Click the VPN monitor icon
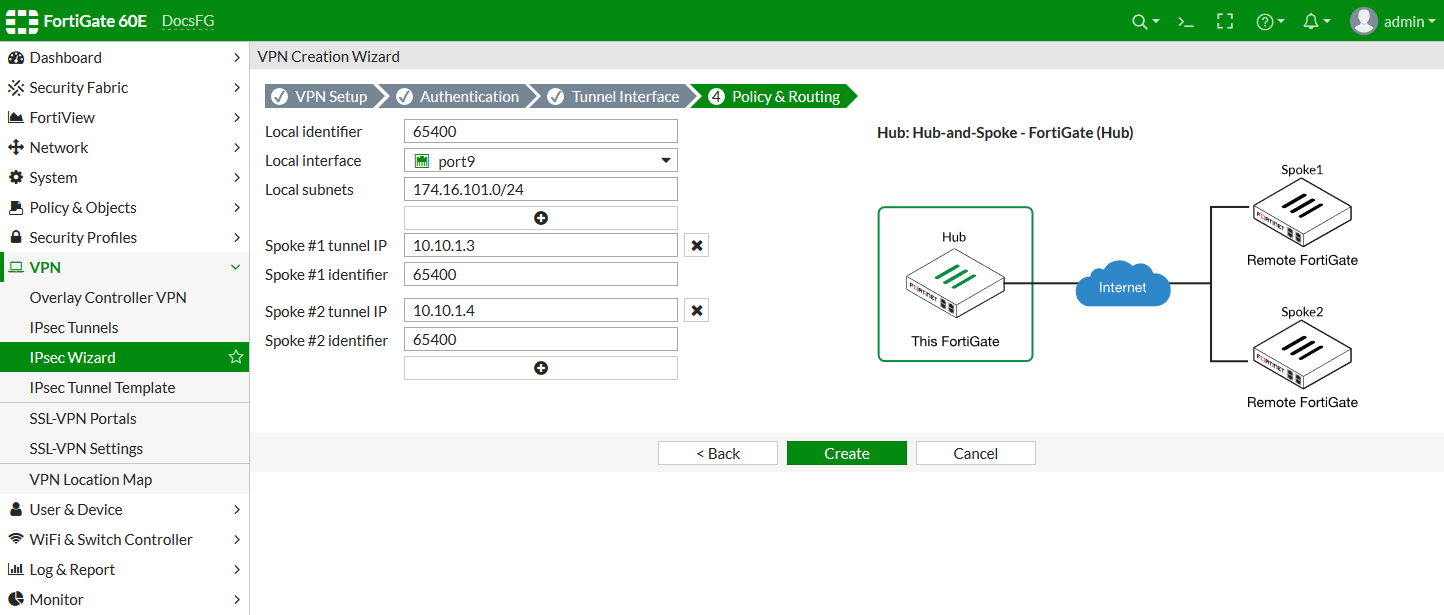The width and height of the screenshot is (1444, 615). pyautogui.click(x=15, y=267)
